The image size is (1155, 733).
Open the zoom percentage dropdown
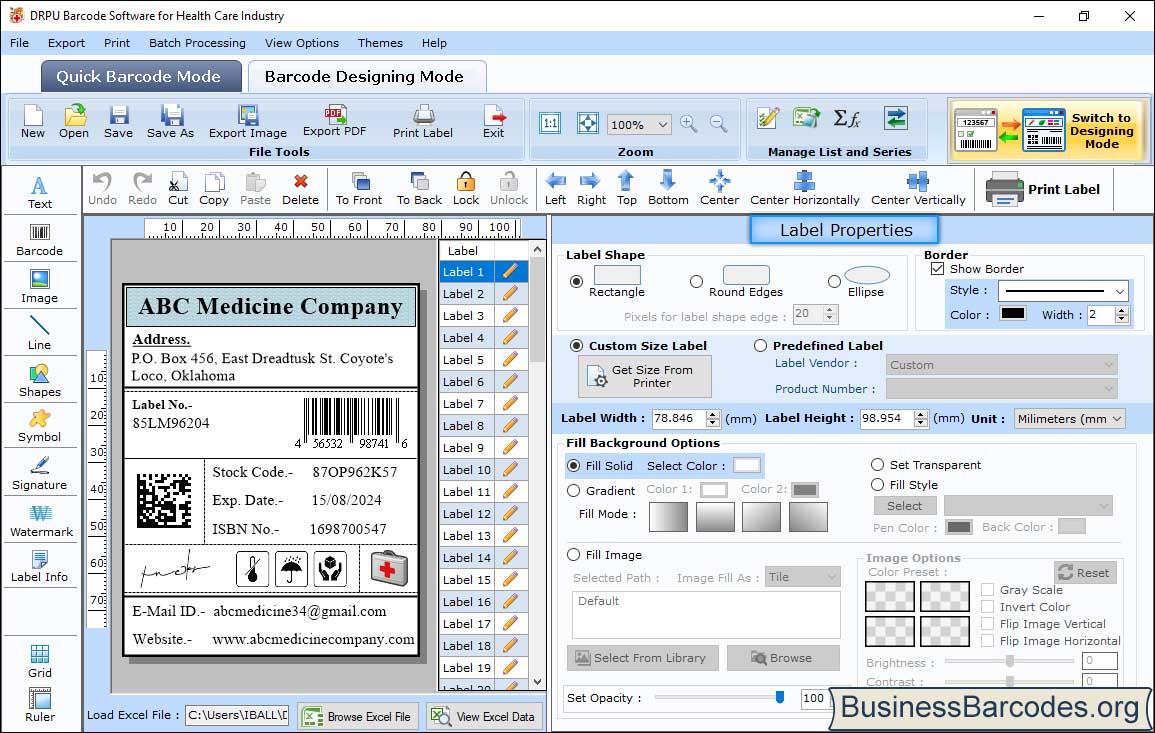click(662, 124)
